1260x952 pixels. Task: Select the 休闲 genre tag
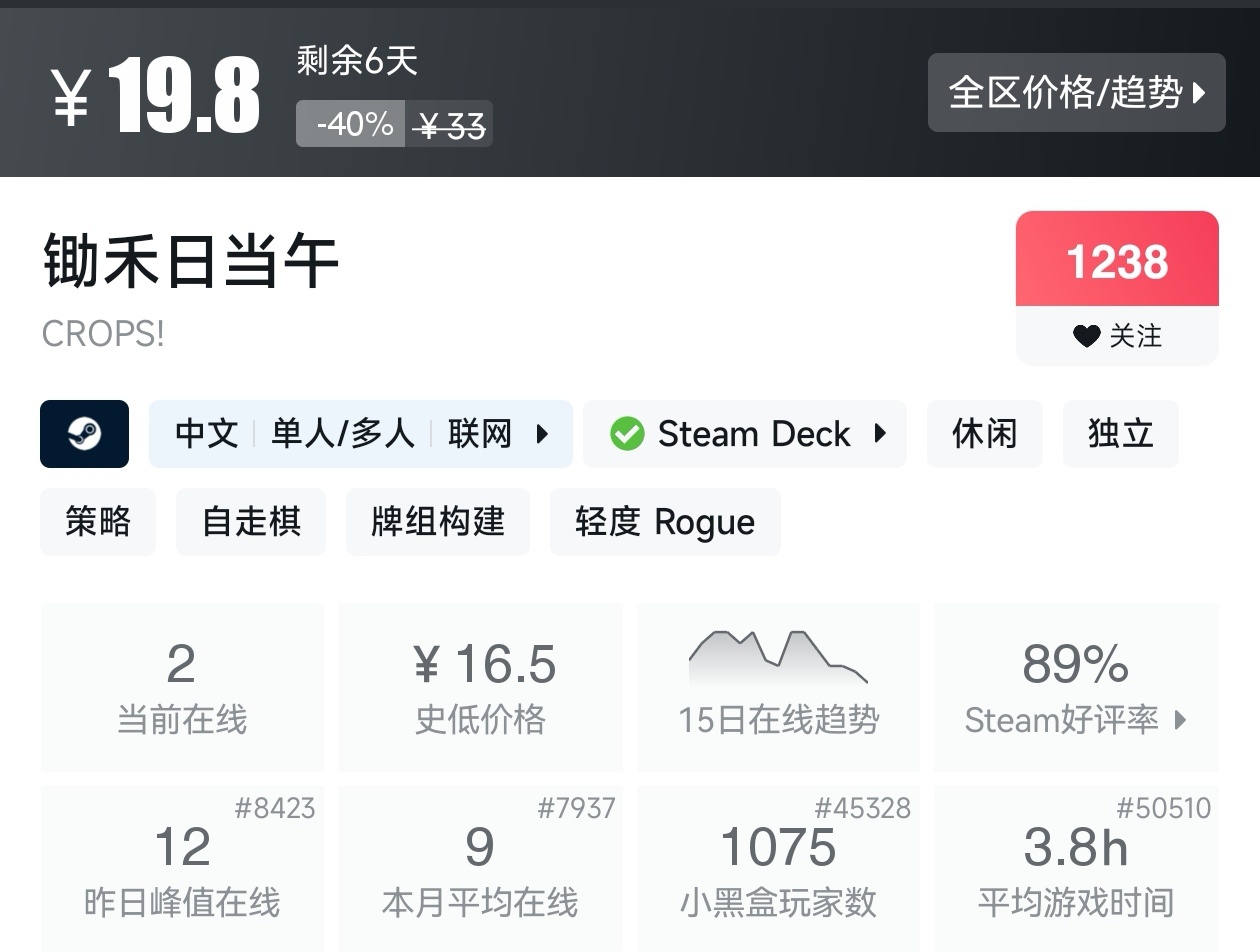click(x=984, y=434)
